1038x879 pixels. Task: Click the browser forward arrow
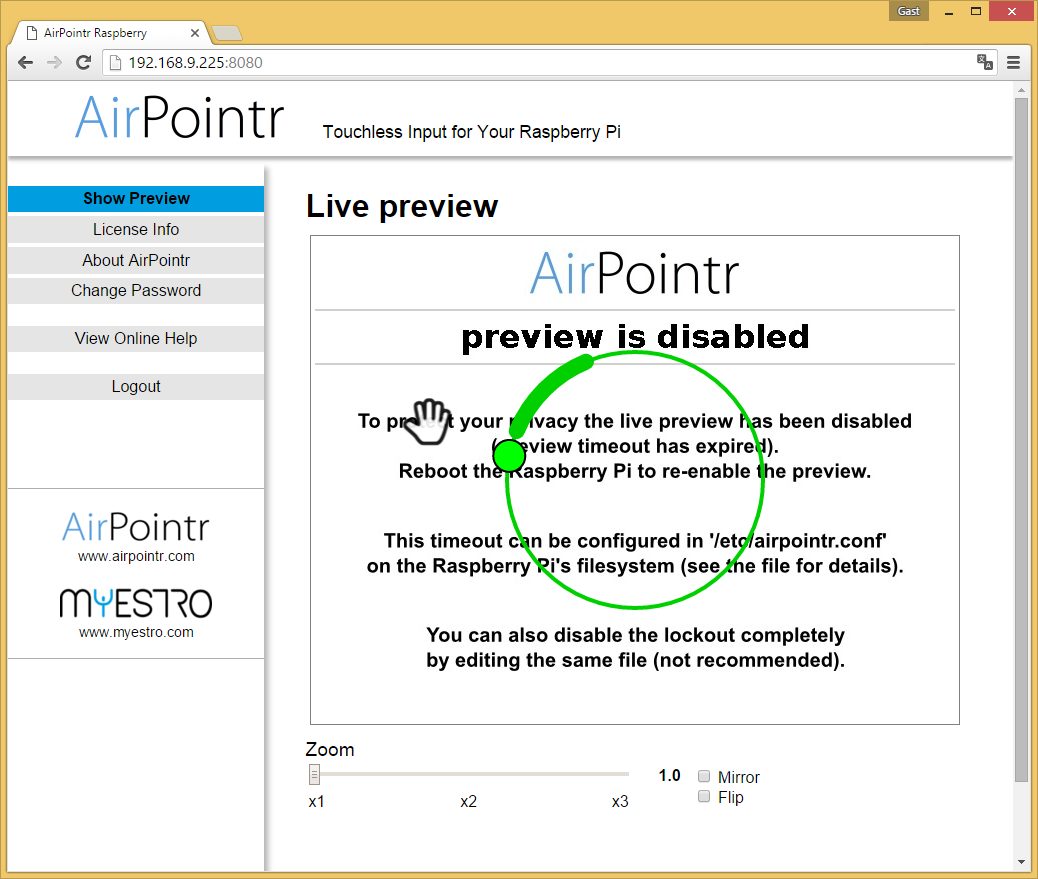55,62
